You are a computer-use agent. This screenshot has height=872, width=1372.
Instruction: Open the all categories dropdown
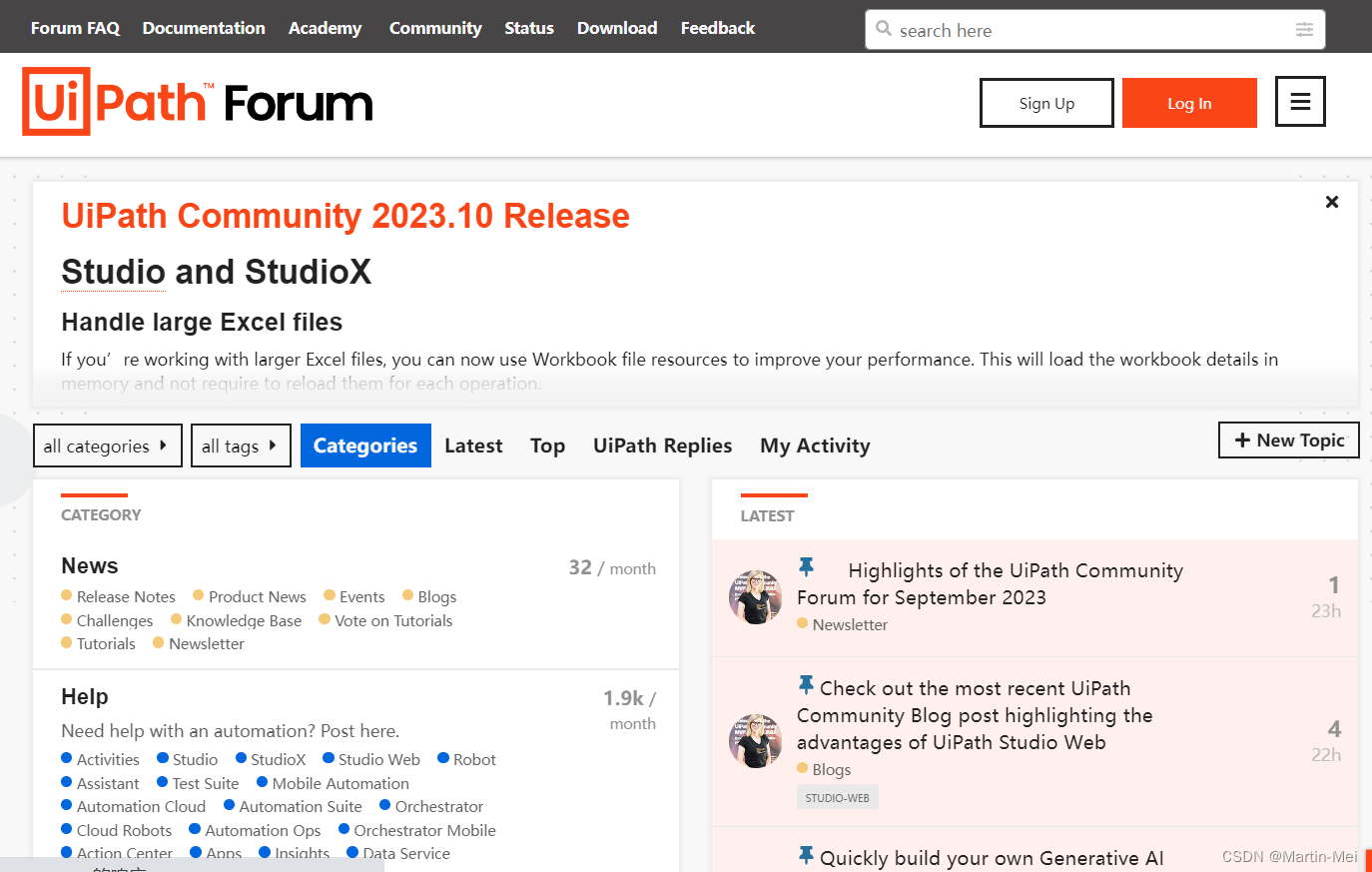coord(108,445)
